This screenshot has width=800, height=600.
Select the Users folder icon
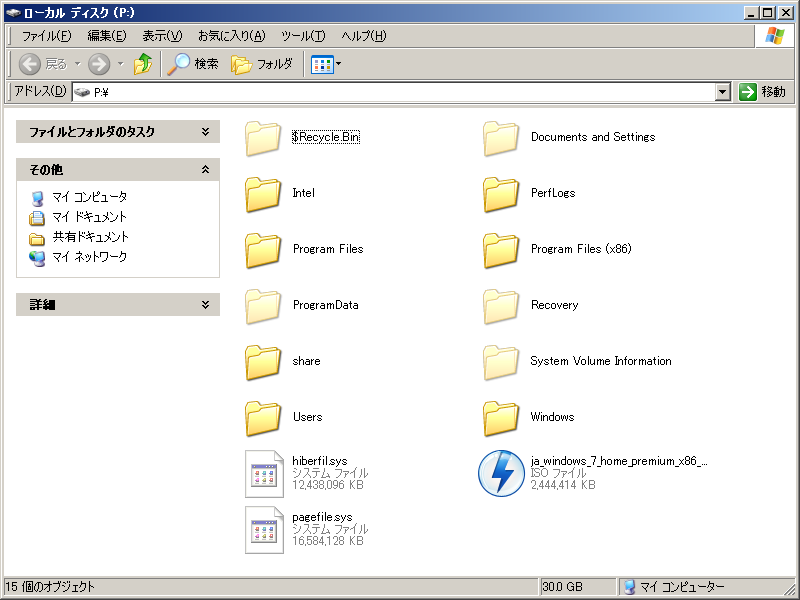(x=264, y=417)
